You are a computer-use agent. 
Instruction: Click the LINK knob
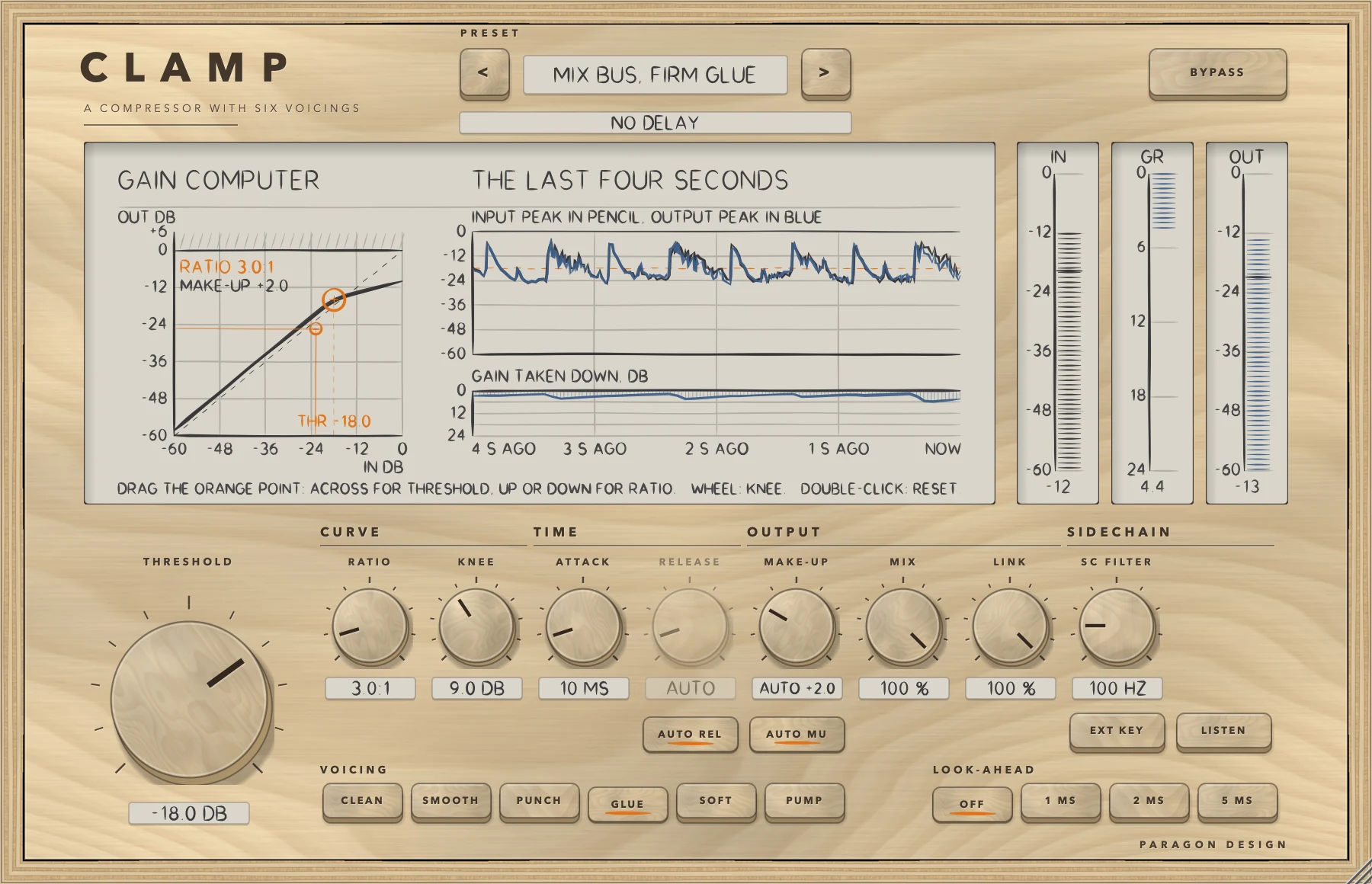pos(1010,627)
